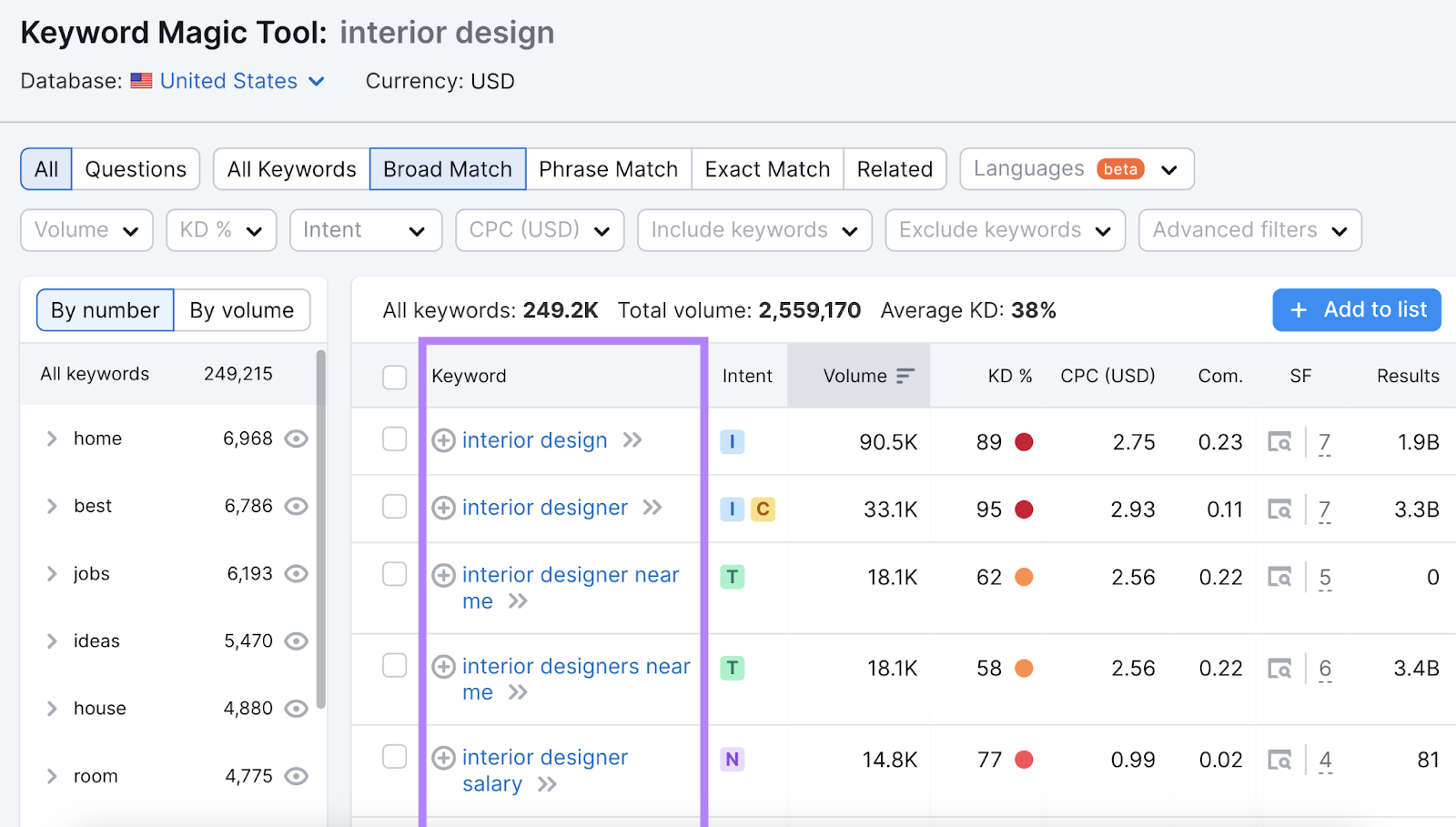Screen dimensions: 1456x827
Task: Open SERP preview icon for "interior designers near me"
Action: coord(1280,669)
